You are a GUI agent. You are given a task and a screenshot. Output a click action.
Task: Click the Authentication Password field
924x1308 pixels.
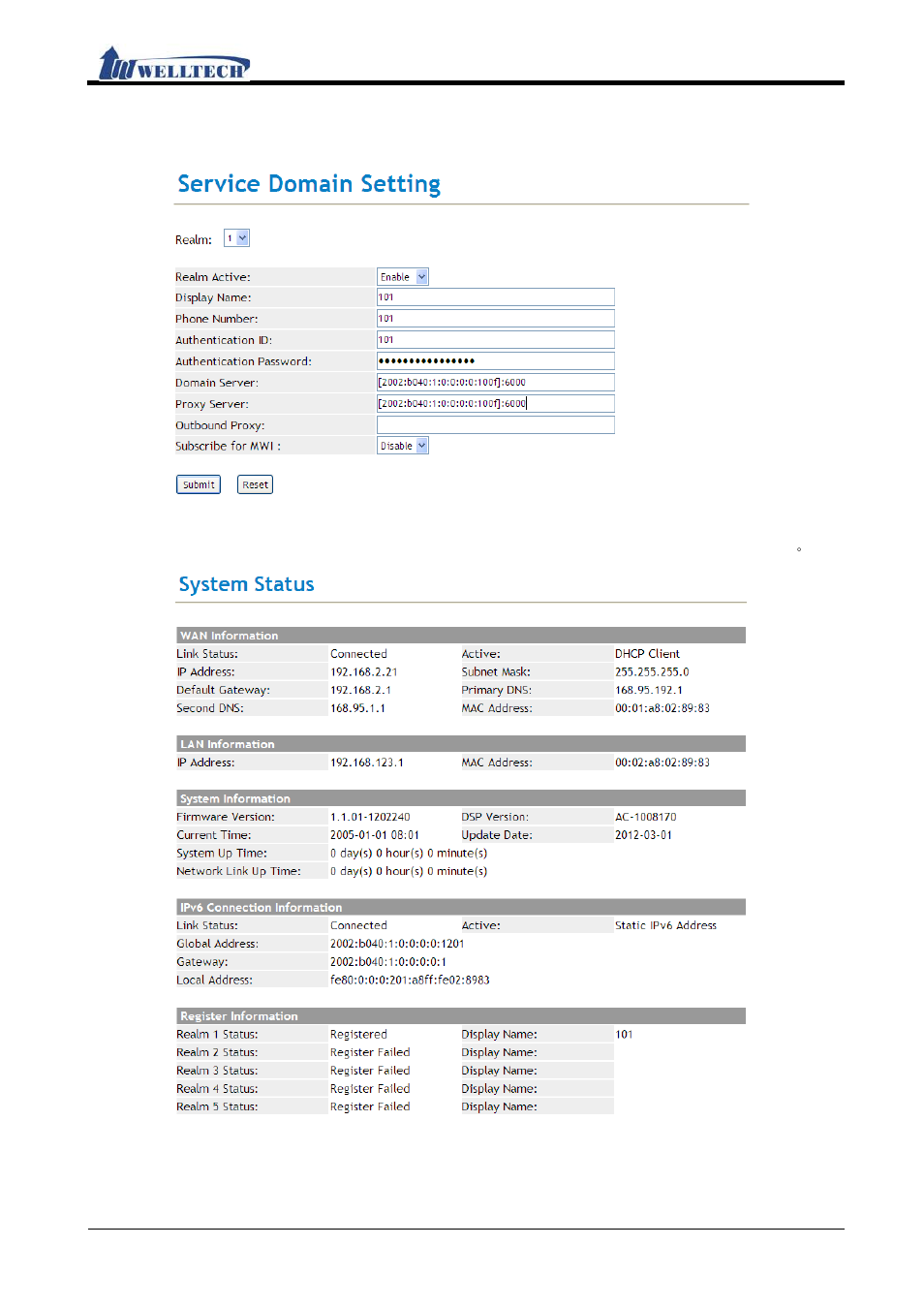[496, 361]
